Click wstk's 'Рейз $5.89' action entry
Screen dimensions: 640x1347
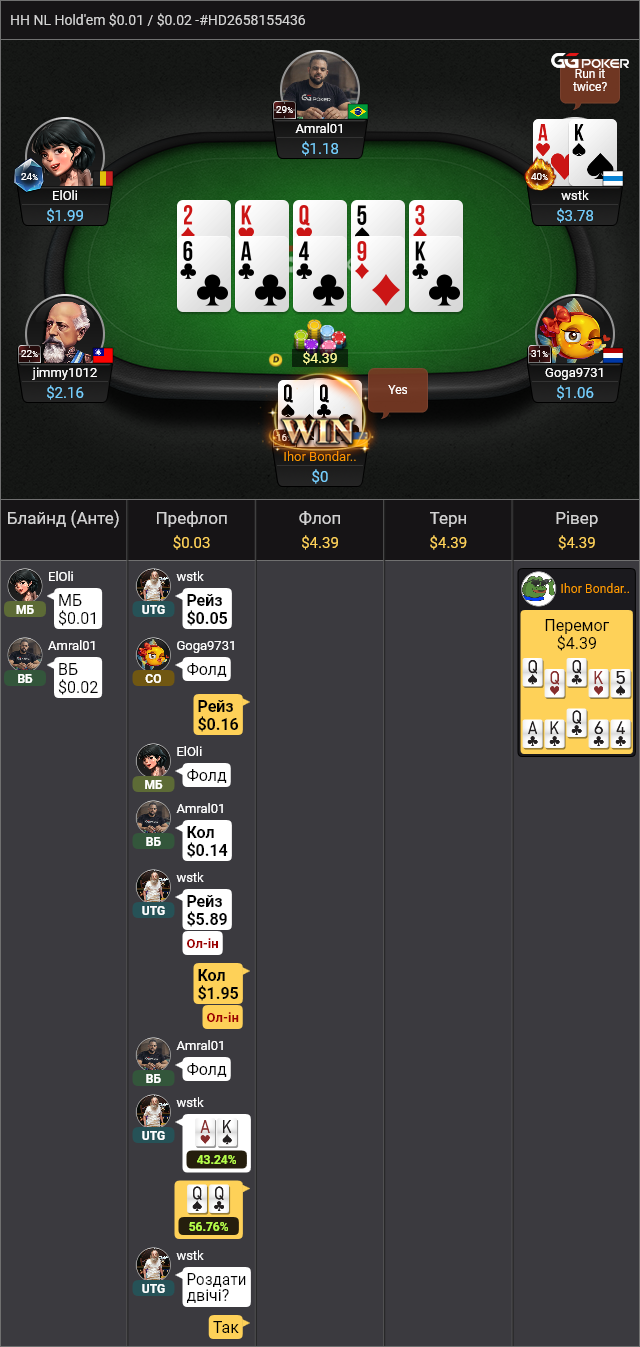tap(206, 910)
